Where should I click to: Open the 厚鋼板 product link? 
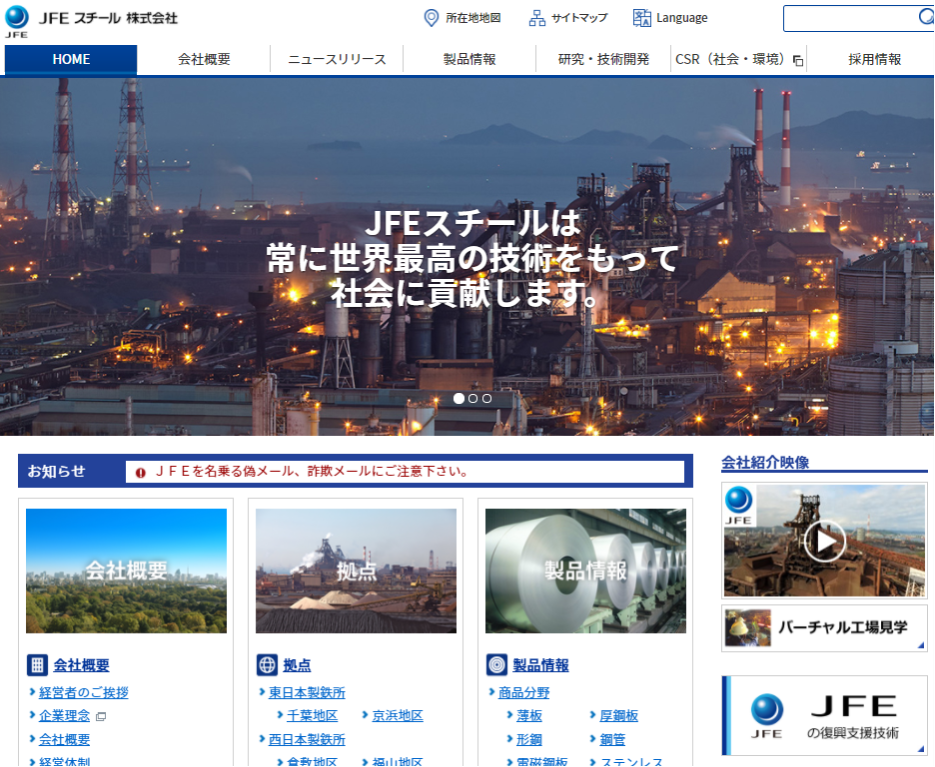pos(619,716)
